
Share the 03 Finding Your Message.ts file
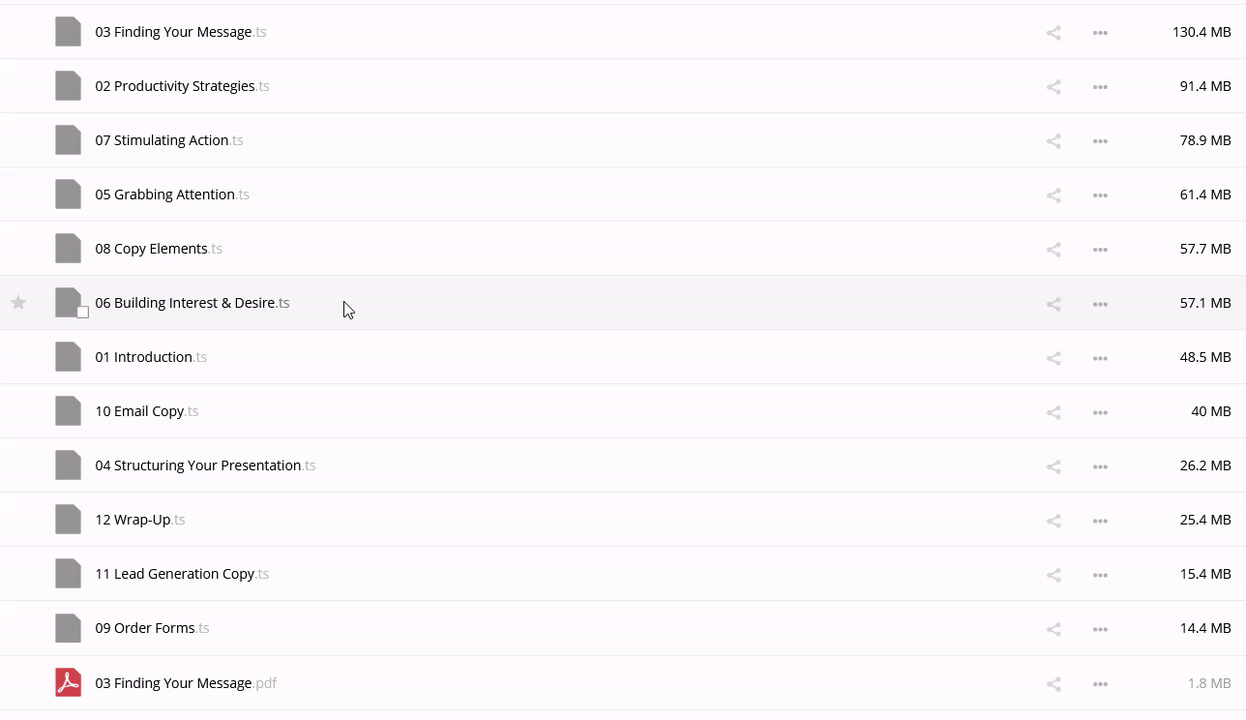pyautogui.click(x=1053, y=33)
